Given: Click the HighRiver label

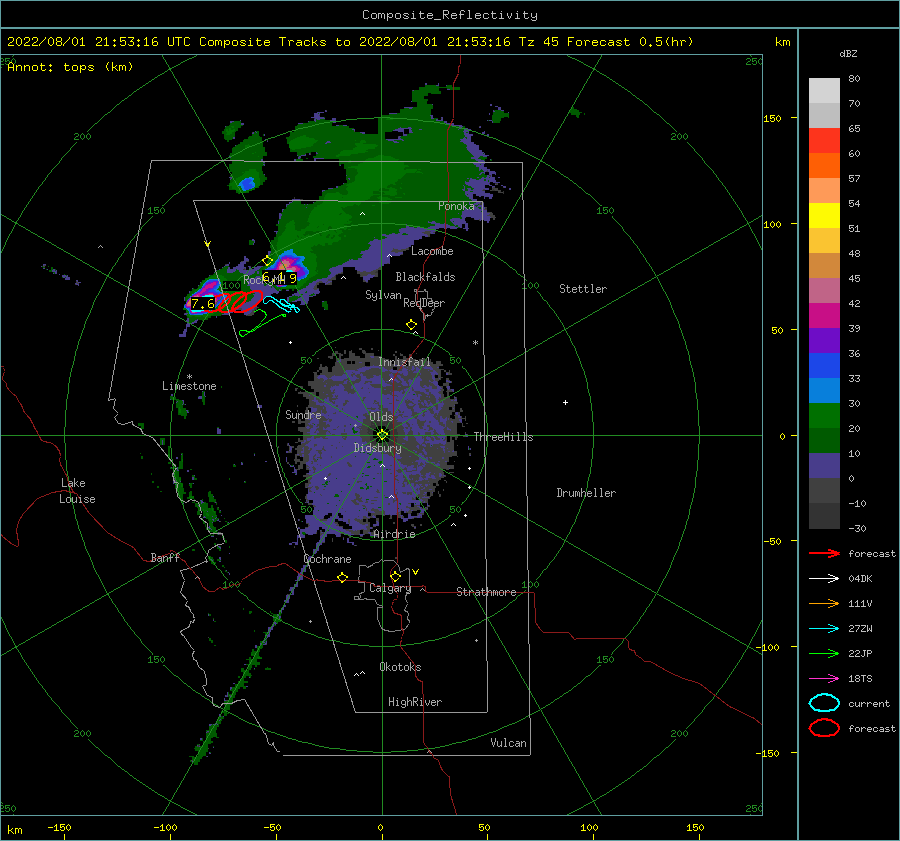Looking at the screenshot, I should pyautogui.click(x=415, y=702).
